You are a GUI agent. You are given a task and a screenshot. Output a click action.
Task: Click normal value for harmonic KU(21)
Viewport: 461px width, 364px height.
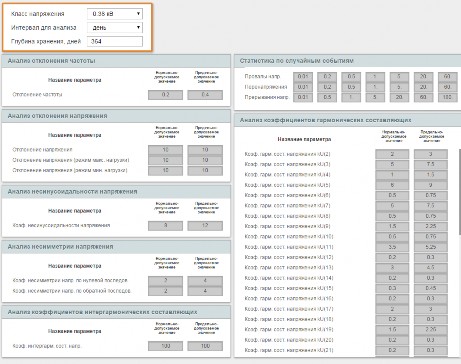pos(392,350)
